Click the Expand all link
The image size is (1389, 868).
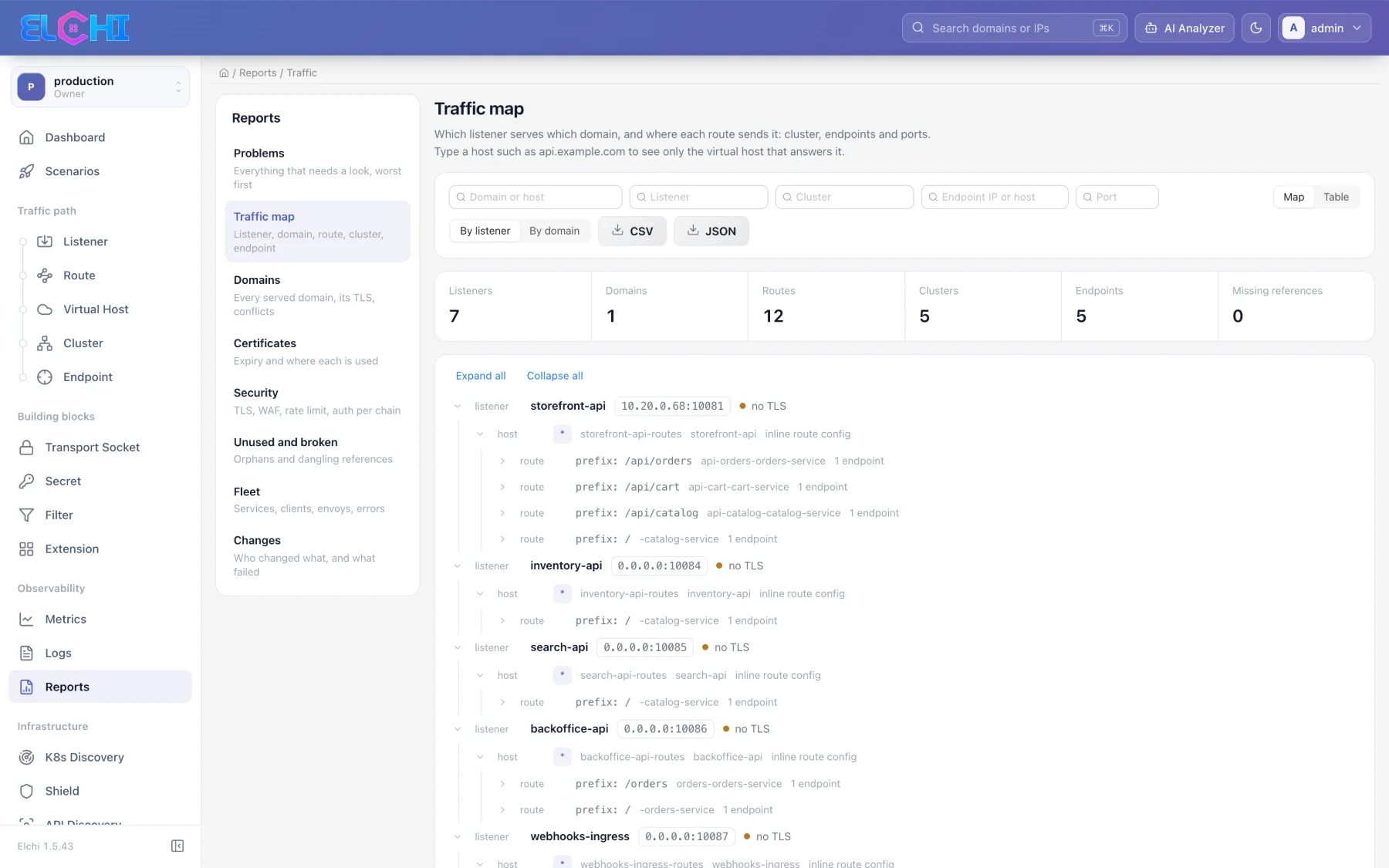pyautogui.click(x=481, y=376)
